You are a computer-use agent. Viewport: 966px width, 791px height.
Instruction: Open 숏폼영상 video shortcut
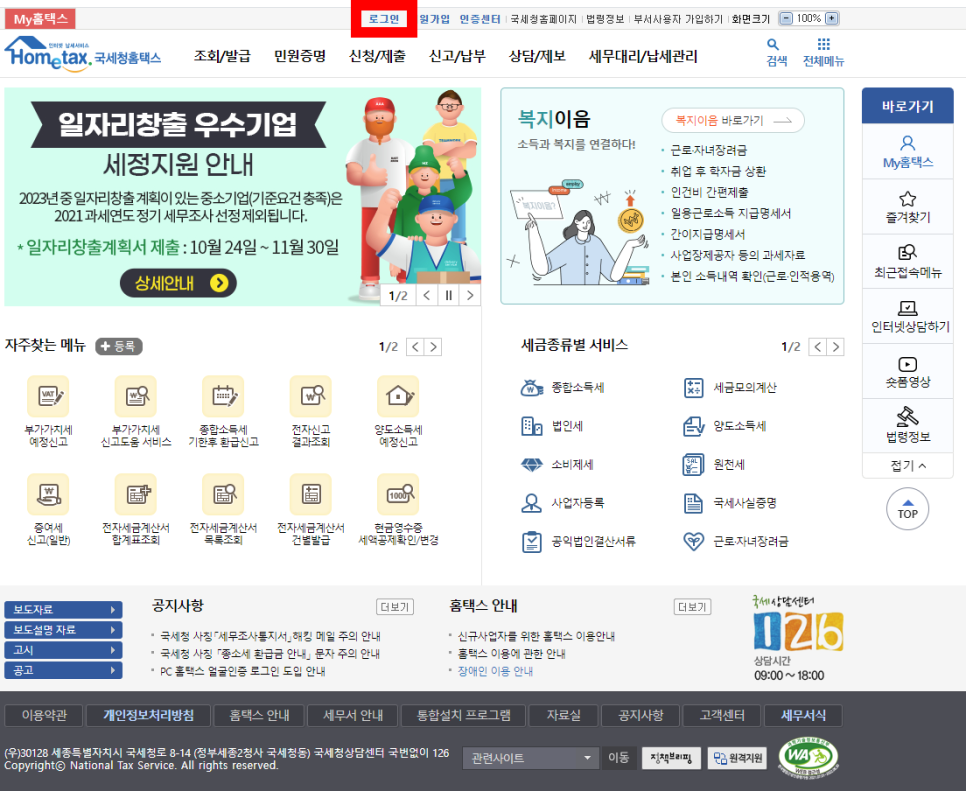907,371
